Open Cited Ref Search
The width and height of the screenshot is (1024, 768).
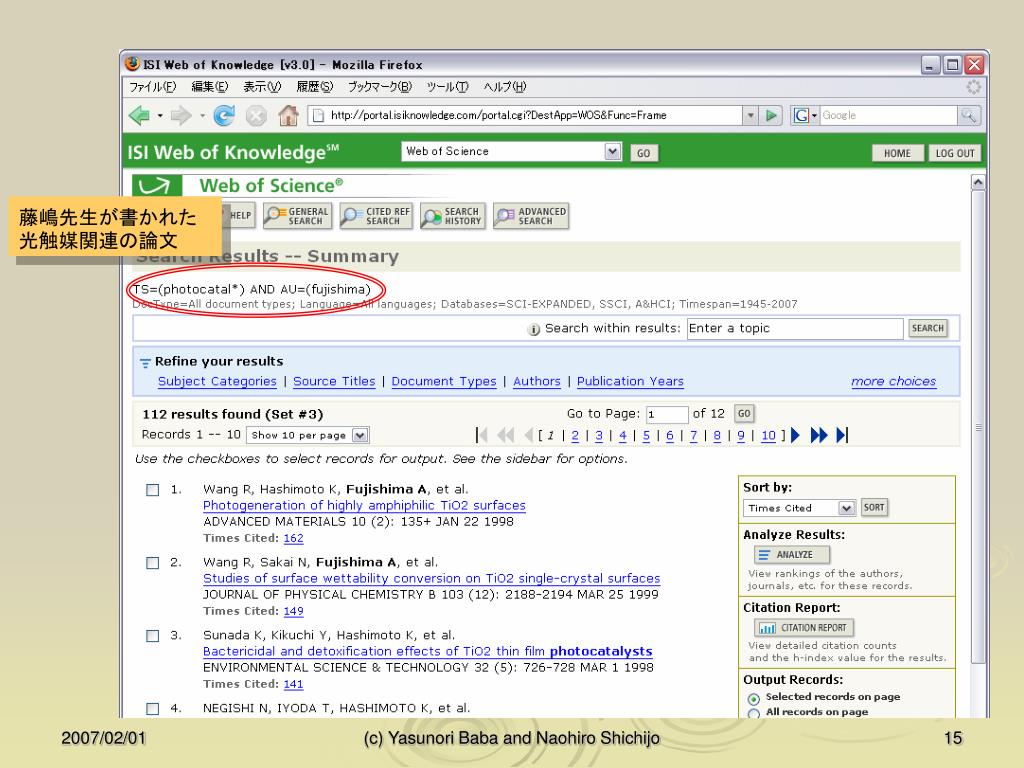376,216
